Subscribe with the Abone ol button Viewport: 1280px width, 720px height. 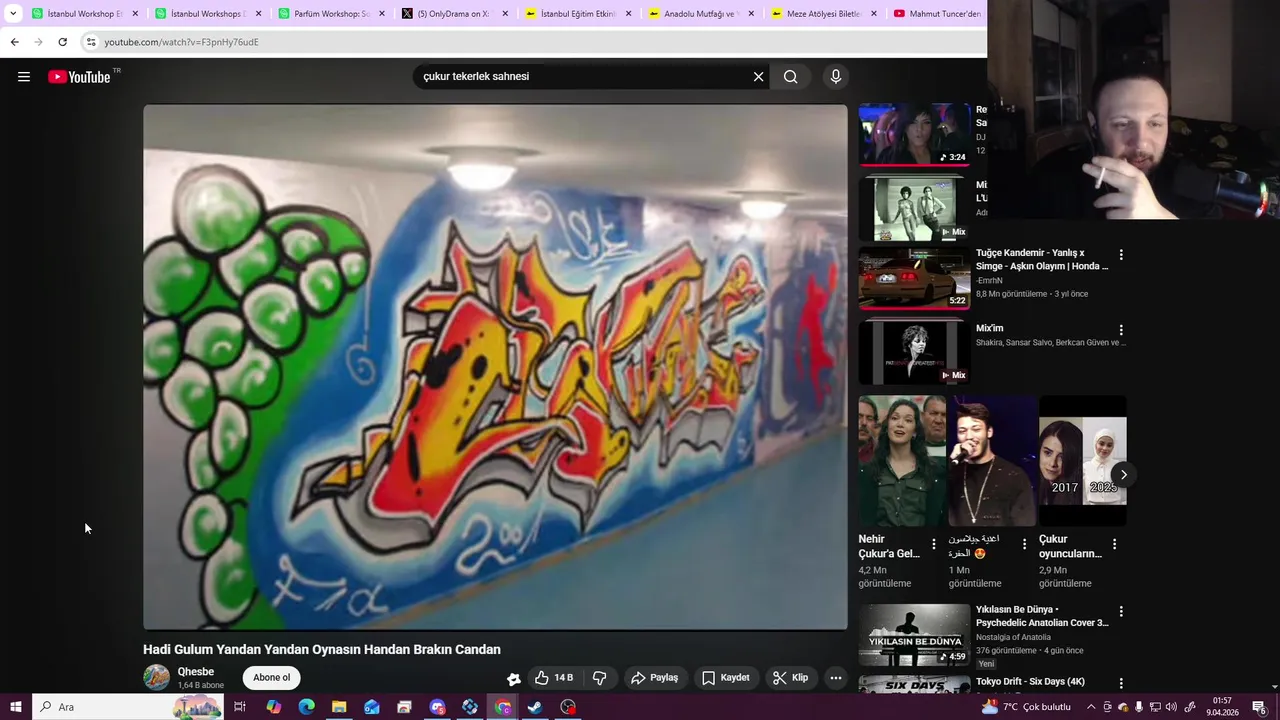pos(271,678)
